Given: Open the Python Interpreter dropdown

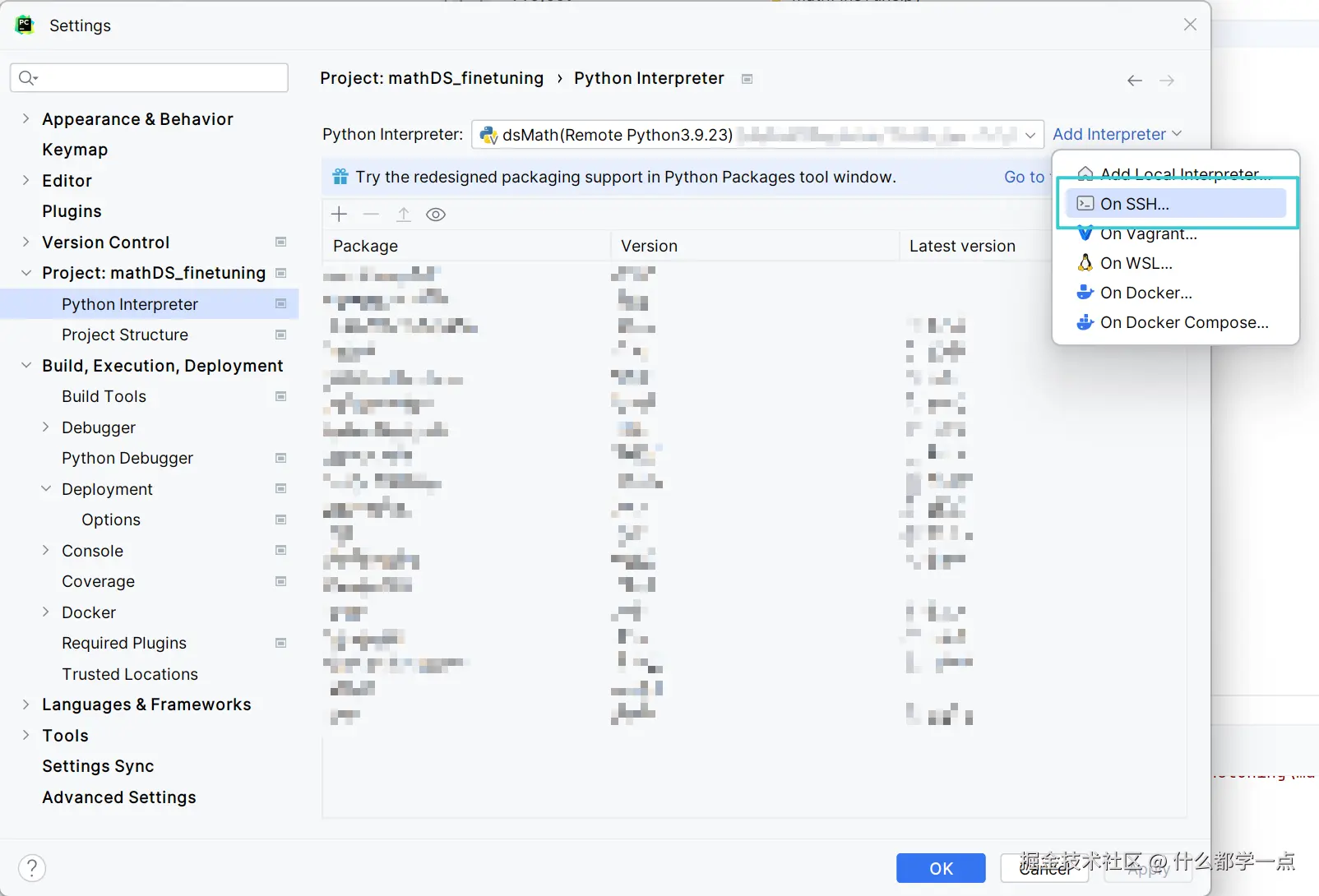Looking at the screenshot, I should tap(757, 134).
